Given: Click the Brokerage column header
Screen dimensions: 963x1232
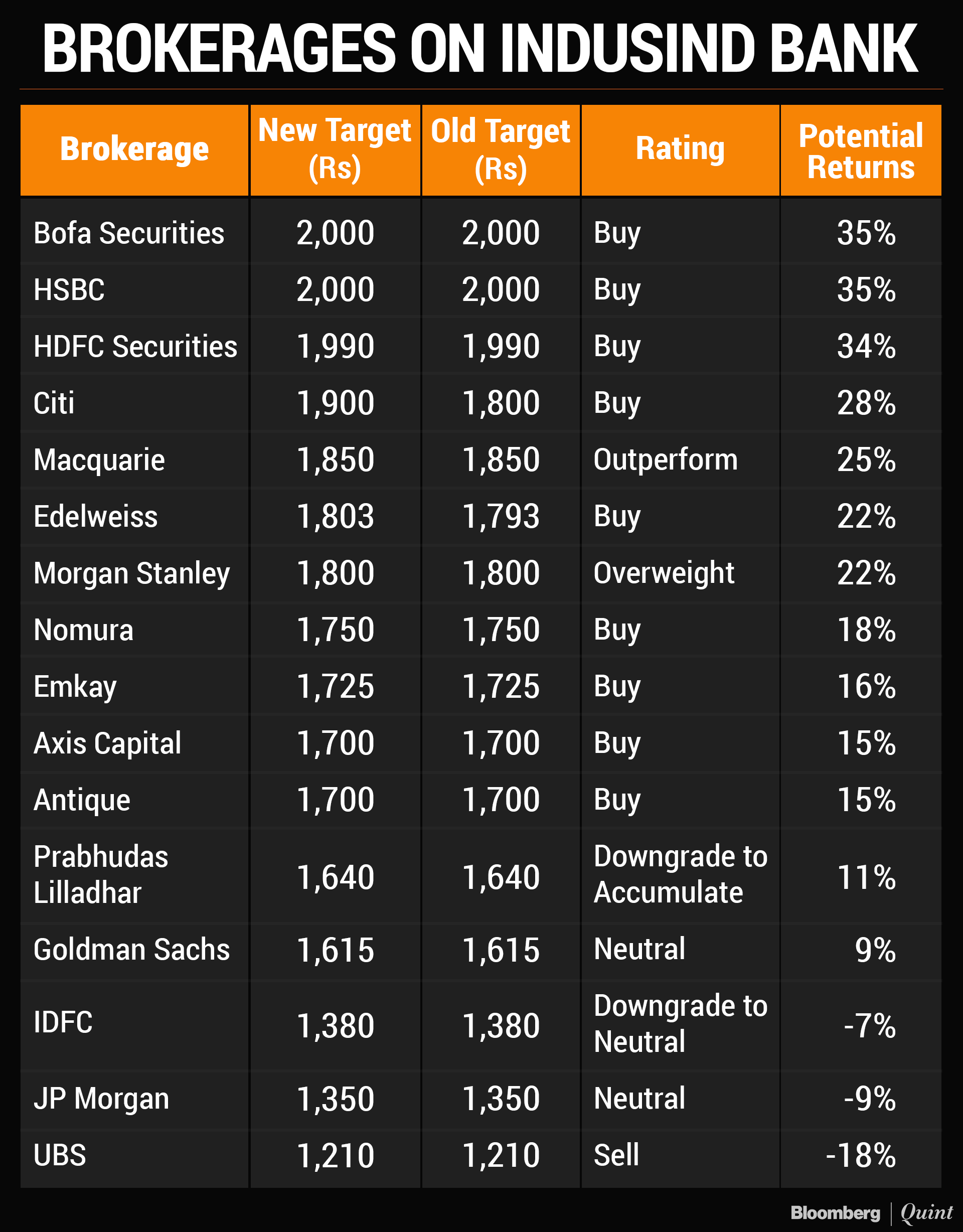Looking at the screenshot, I should point(134,149).
